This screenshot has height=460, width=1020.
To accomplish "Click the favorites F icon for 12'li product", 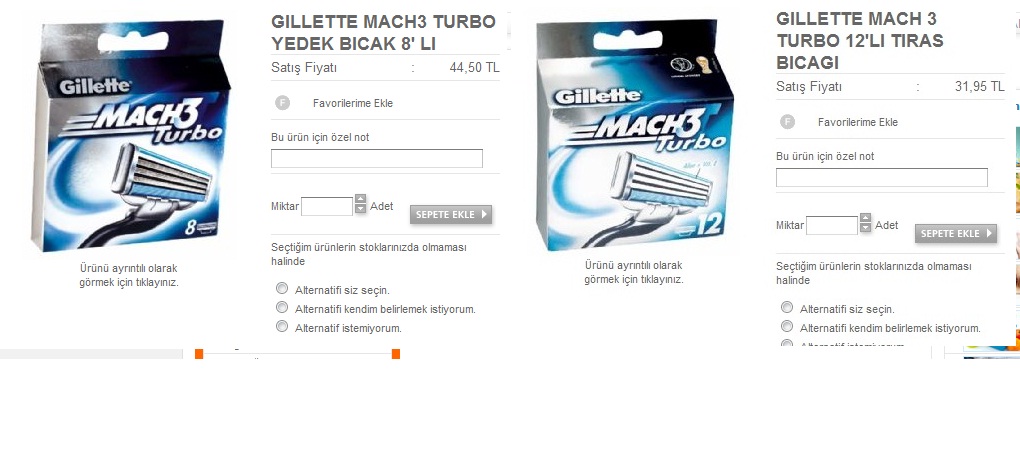I will pyautogui.click(x=787, y=122).
